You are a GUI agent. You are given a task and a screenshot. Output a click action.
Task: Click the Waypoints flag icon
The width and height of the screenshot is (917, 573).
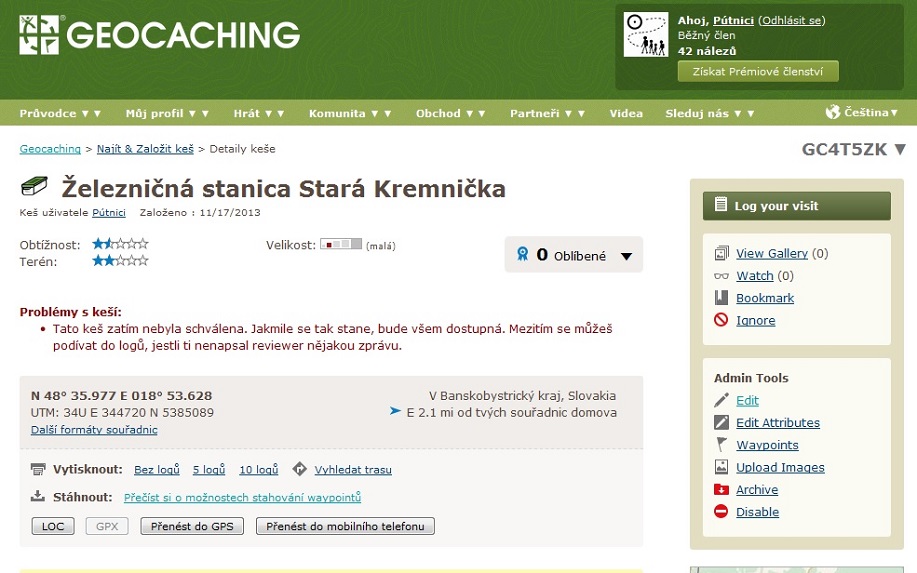coord(721,445)
